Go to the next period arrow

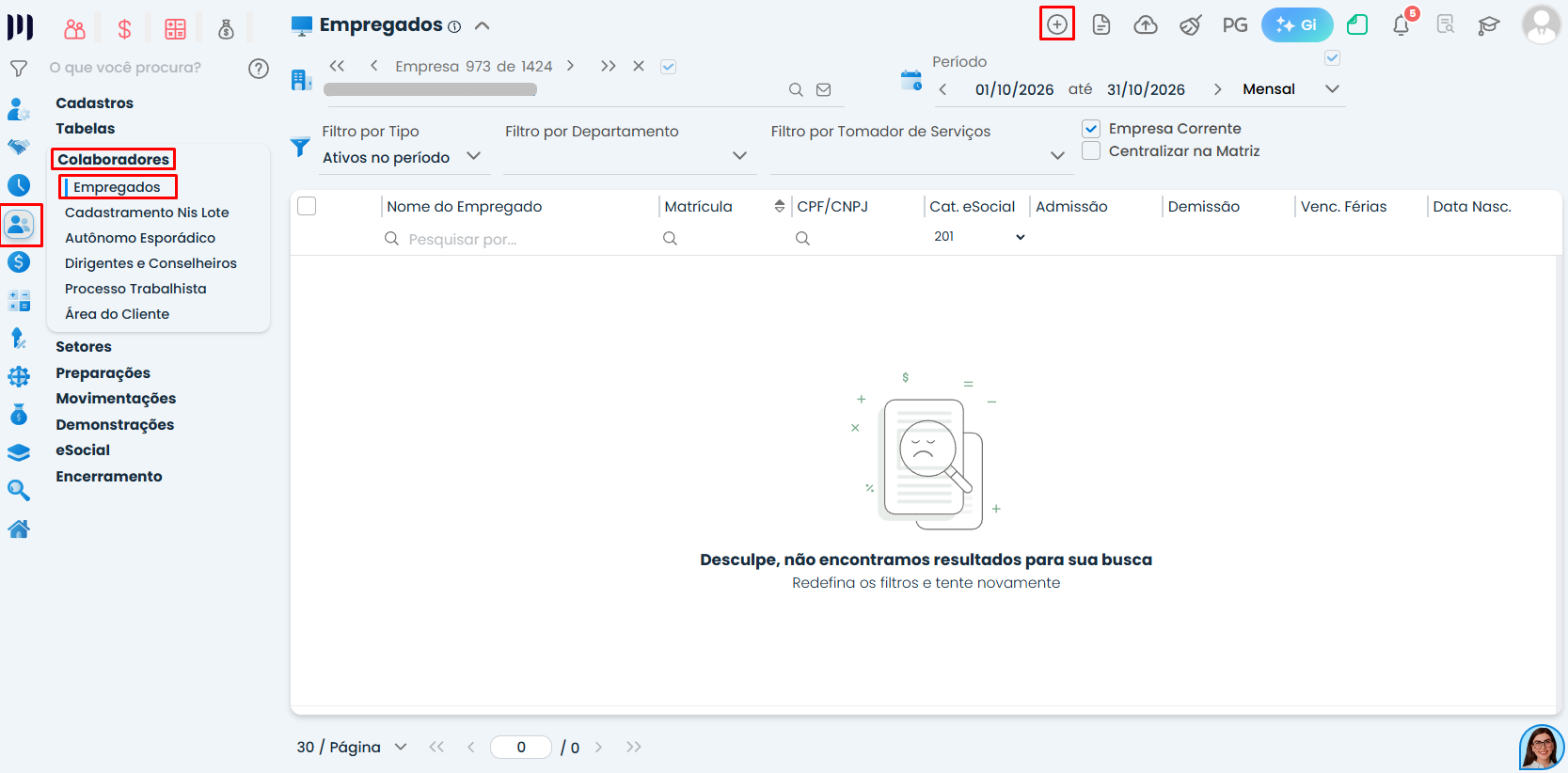pyautogui.click(x=1217, y=89)
